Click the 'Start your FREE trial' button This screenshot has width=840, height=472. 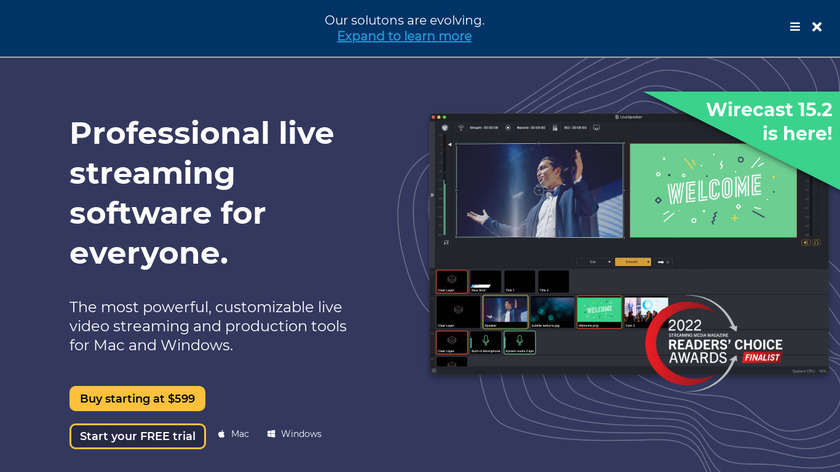click(x=138, y=436)
